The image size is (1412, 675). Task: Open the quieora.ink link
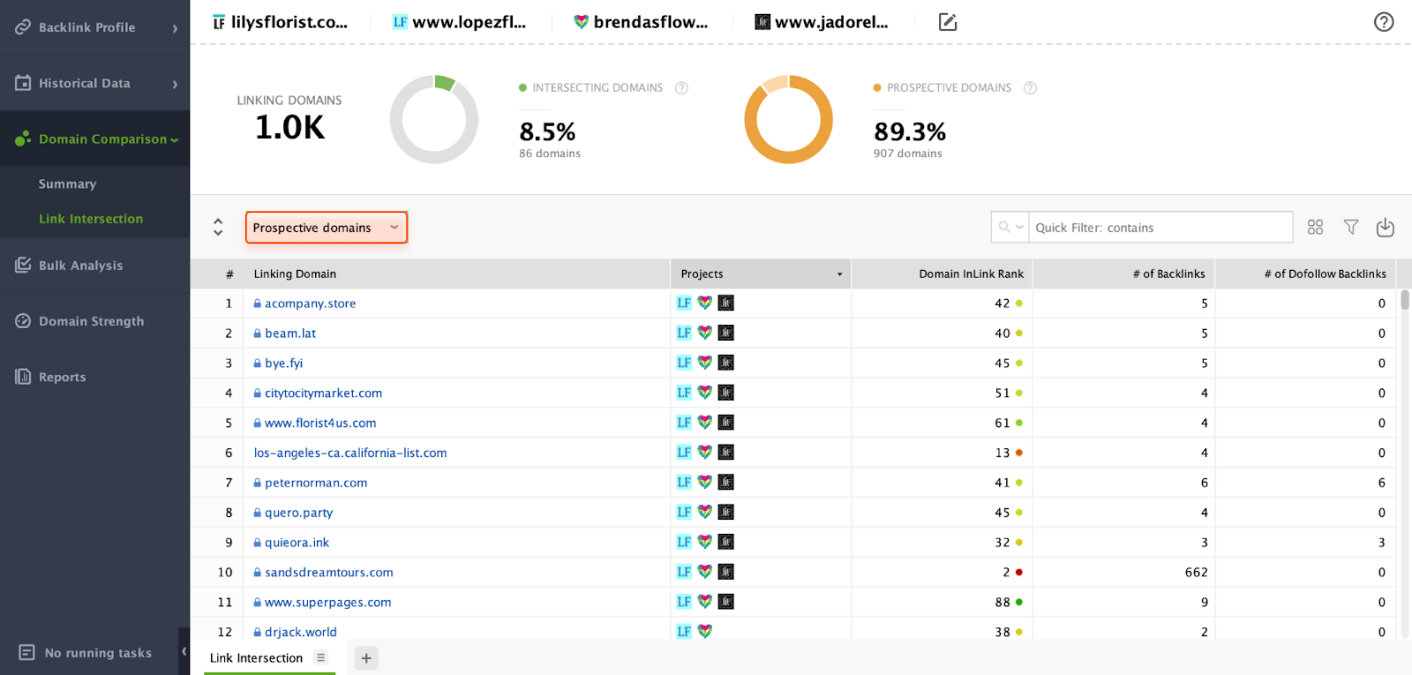(x=297, y=543)
